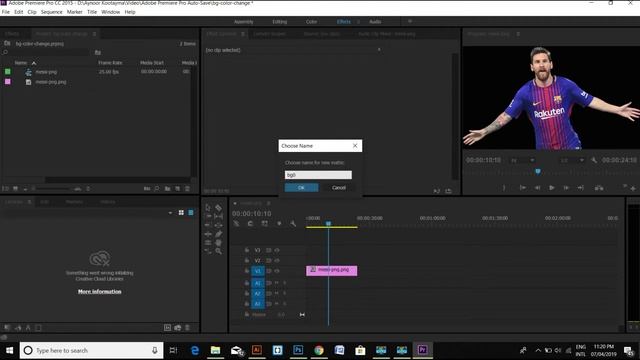
Task: Select the Pen tool
Action: coord(218,234)
